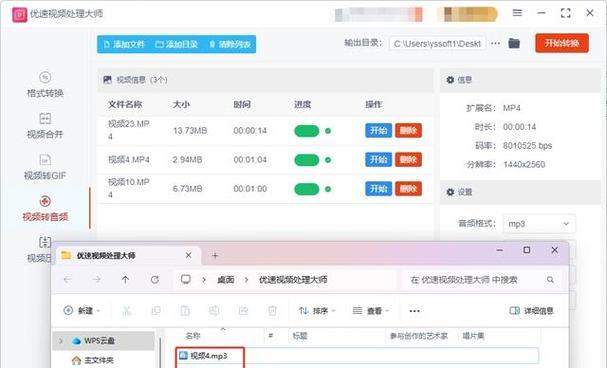607x368 pixels.
Task: Click the Rename icon in Explorer
Action: tap(214, 311)
